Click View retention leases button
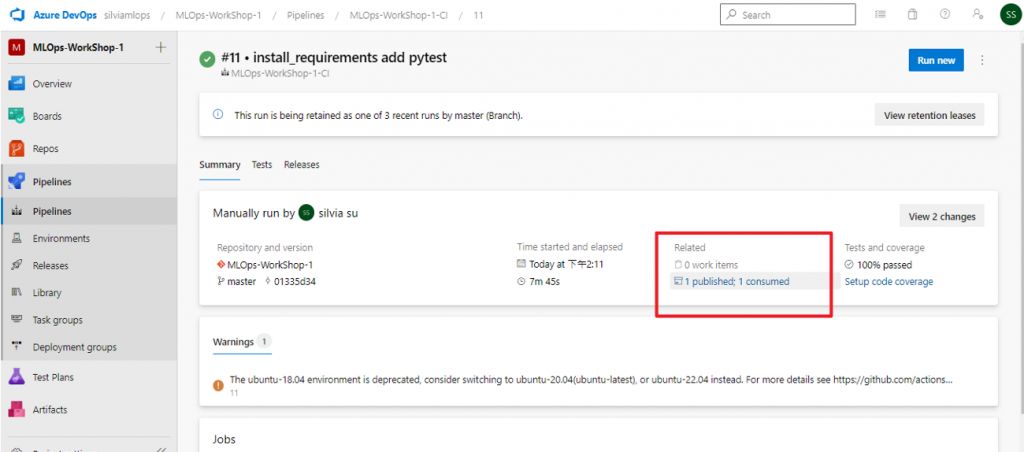Viewport: 1024px width, 452px height. tap(929, 115)
